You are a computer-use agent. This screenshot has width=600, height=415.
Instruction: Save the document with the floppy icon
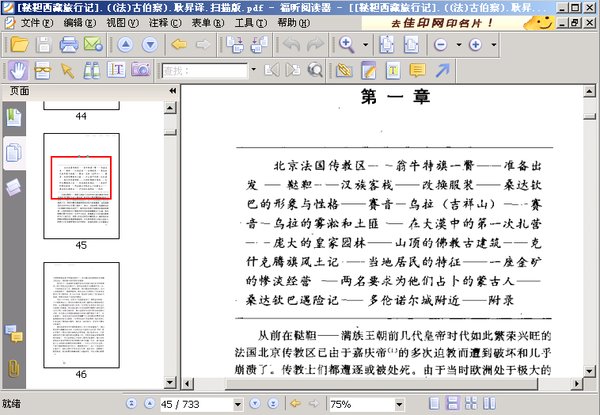(x=44, y=45)
